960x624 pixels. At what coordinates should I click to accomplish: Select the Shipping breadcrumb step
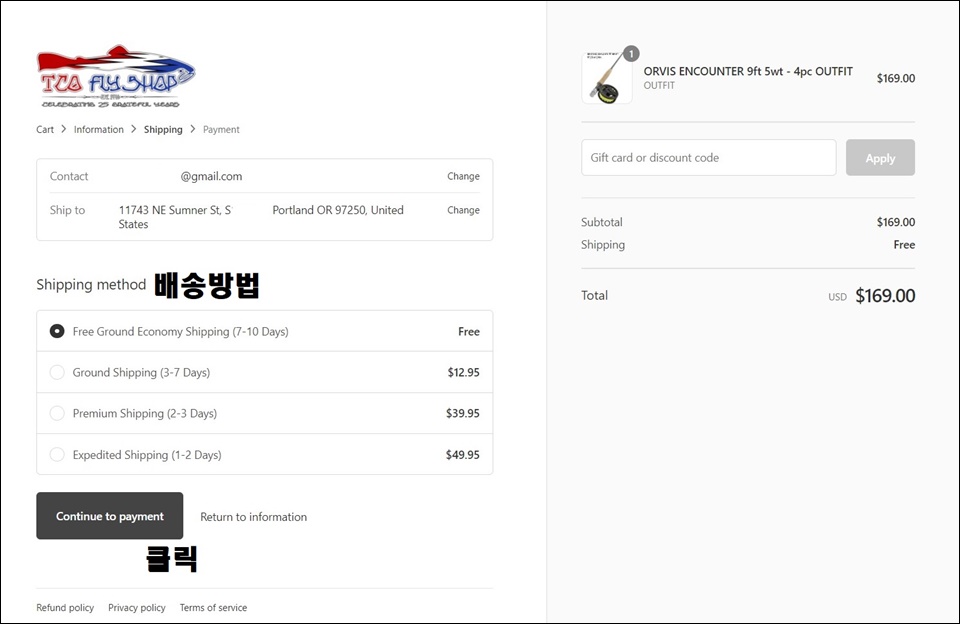(163, 129)
